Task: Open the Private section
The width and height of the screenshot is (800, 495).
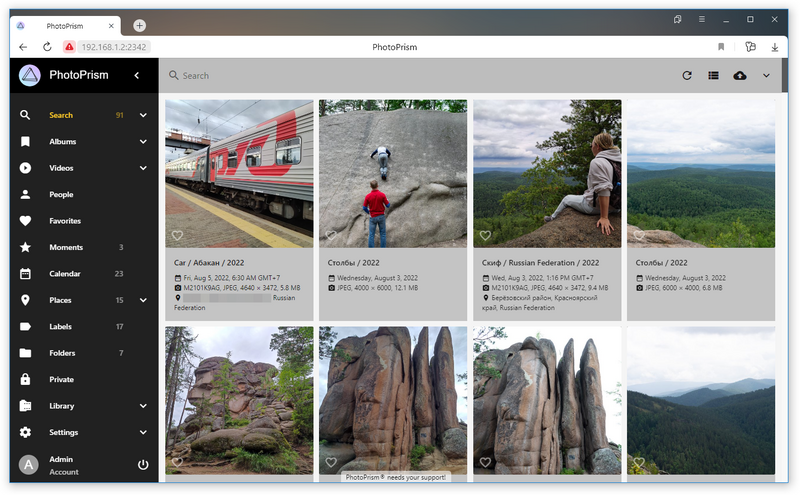Action: pyautogui.click(x=61, y=379)
